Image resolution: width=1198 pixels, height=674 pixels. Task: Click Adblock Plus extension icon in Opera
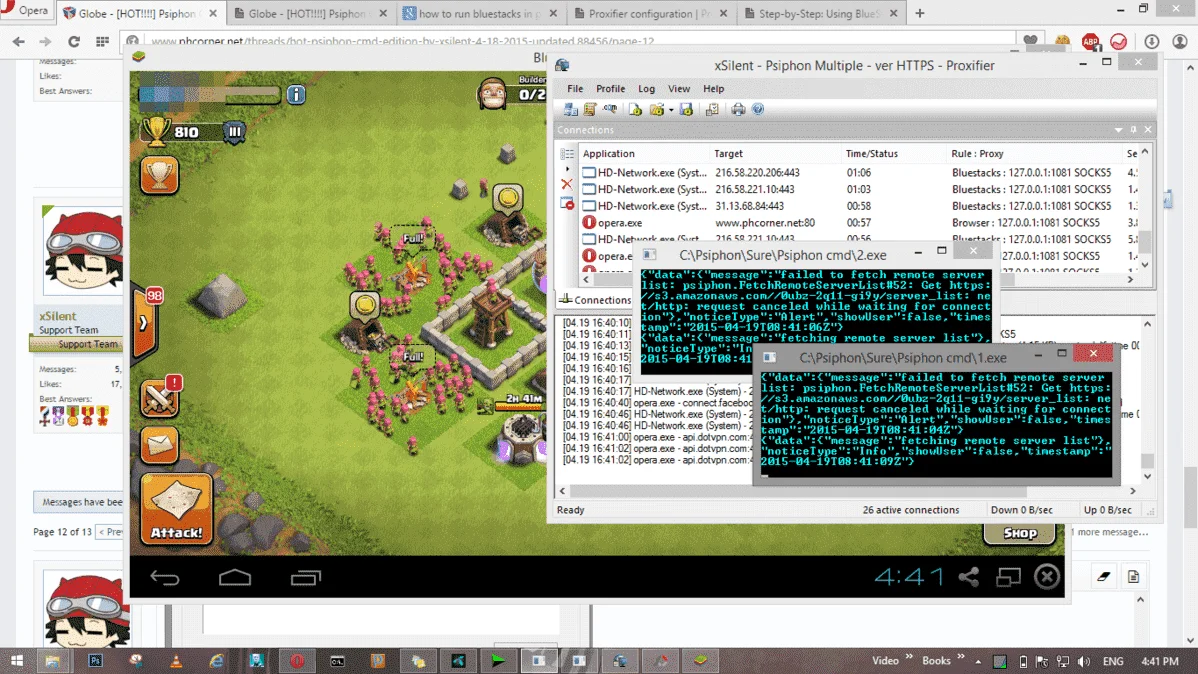(x=1090, y=41)
